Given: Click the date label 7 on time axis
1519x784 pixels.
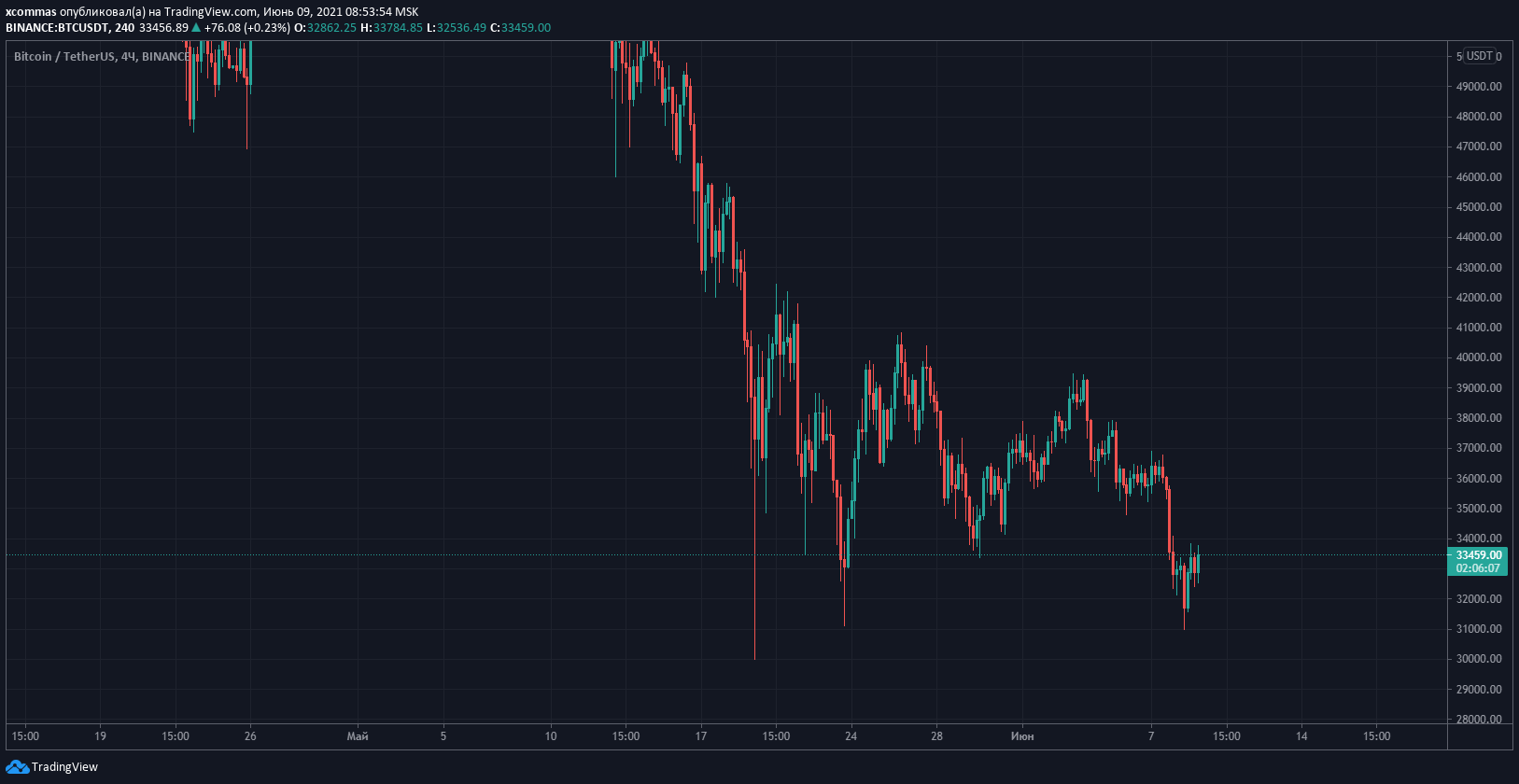Looking at the screenshot, I should [1151, 736].
